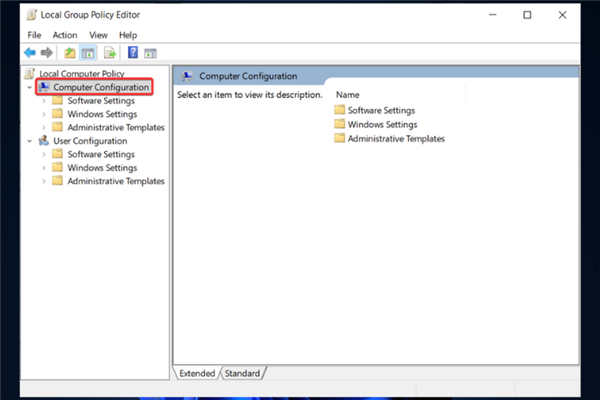Select User Configuration in the tree
The height and width of the screenshot is (400, 600).
[x=90, y=141]
